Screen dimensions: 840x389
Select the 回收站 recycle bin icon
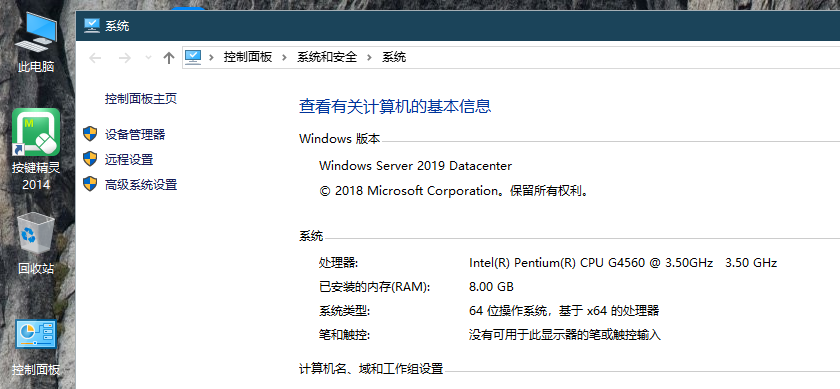coord(36,244)
